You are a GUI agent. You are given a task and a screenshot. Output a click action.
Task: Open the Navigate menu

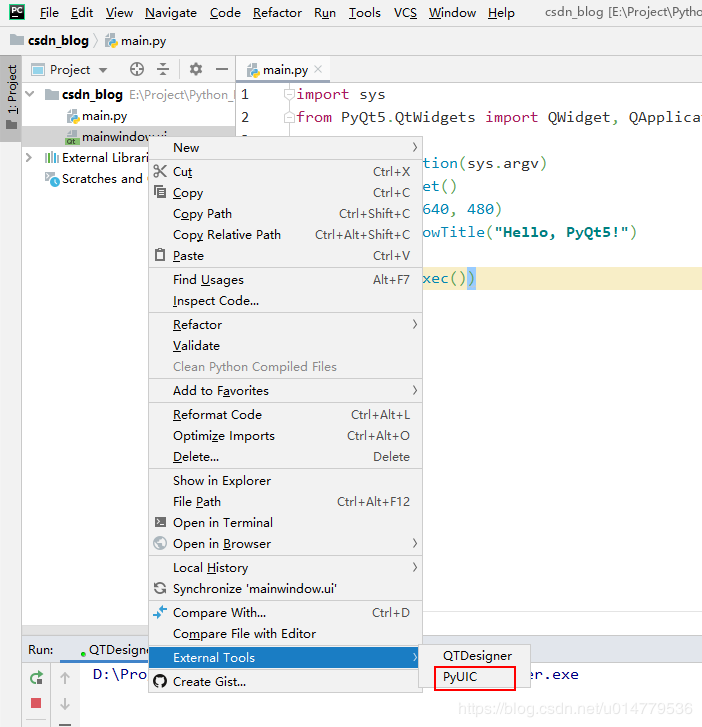[171, 13]
